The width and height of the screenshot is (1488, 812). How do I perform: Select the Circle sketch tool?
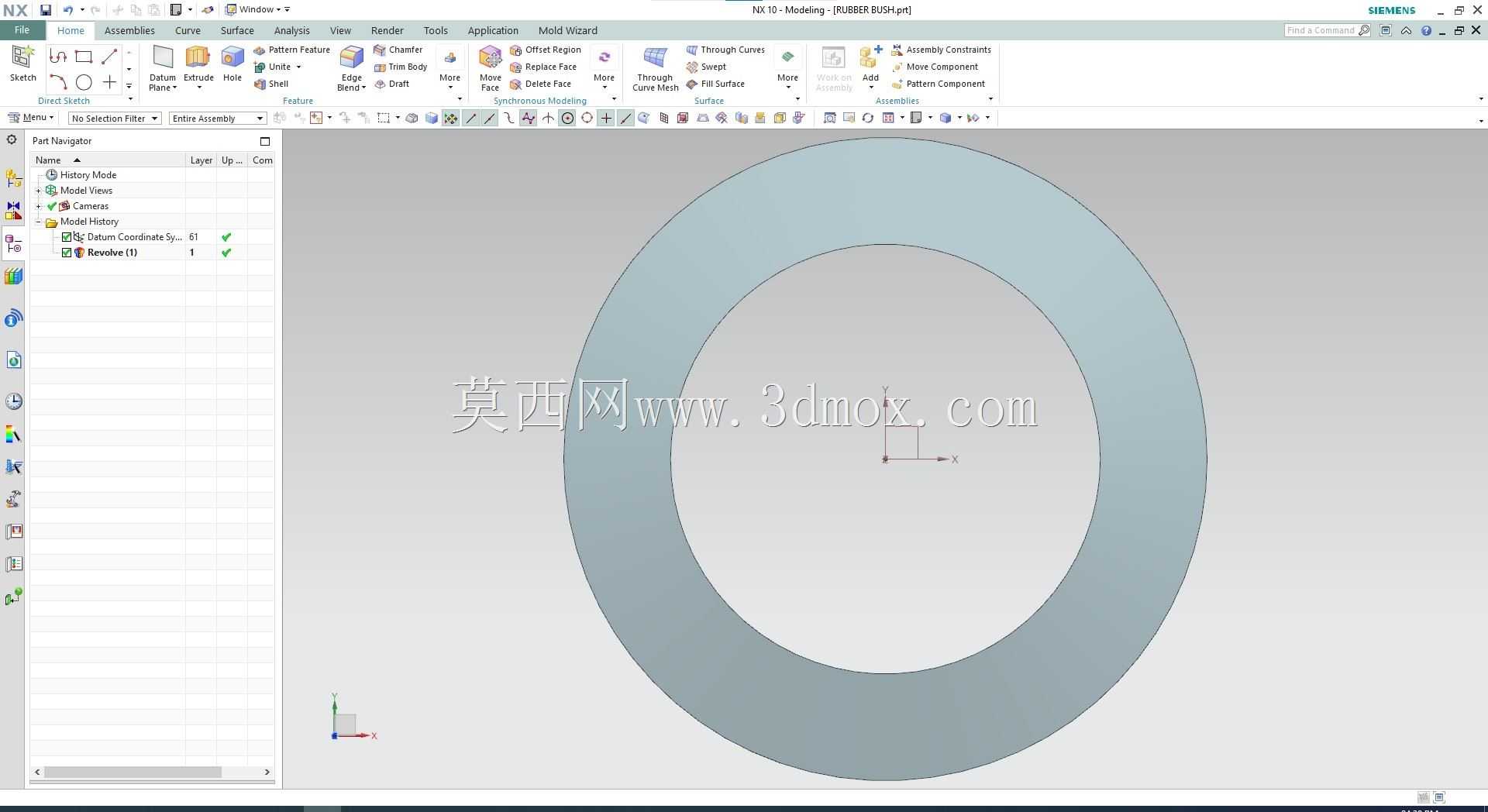84,82
